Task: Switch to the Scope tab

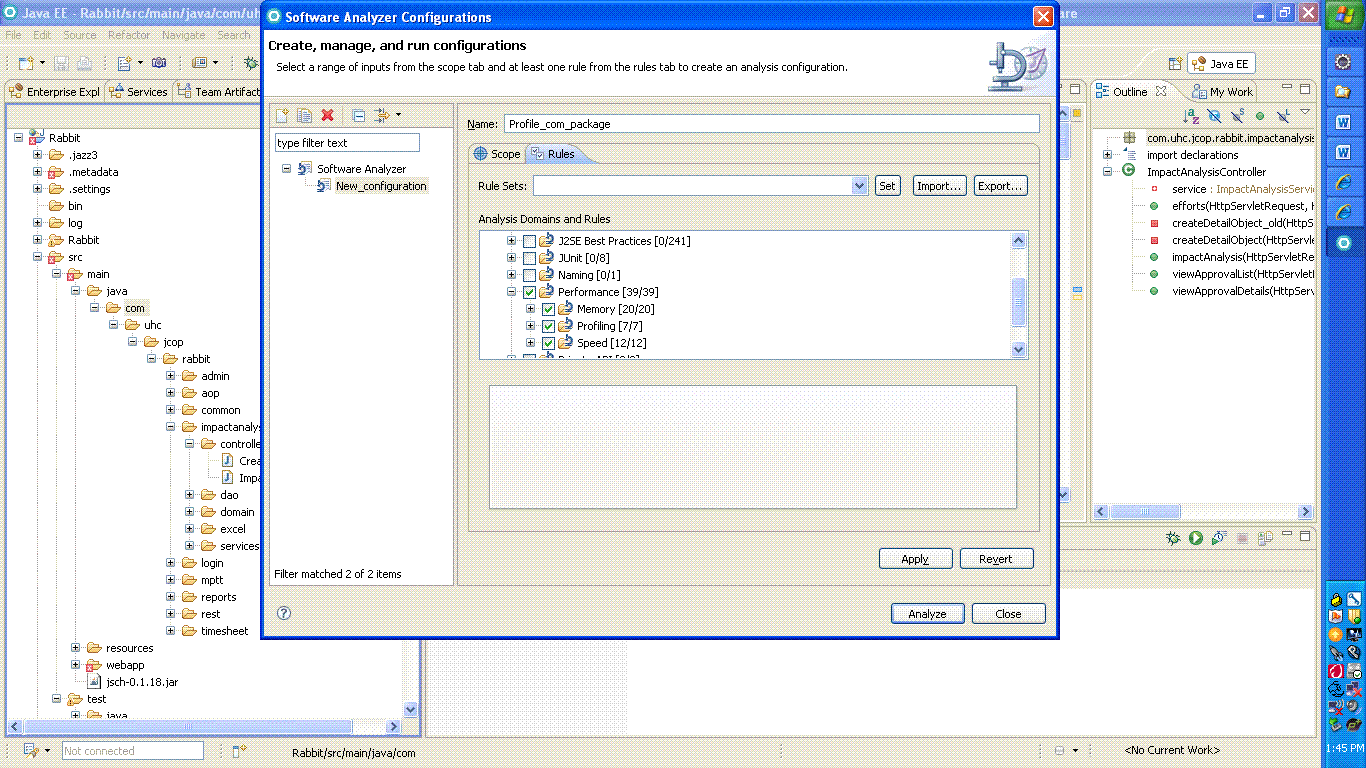Action: pos(497,154)
